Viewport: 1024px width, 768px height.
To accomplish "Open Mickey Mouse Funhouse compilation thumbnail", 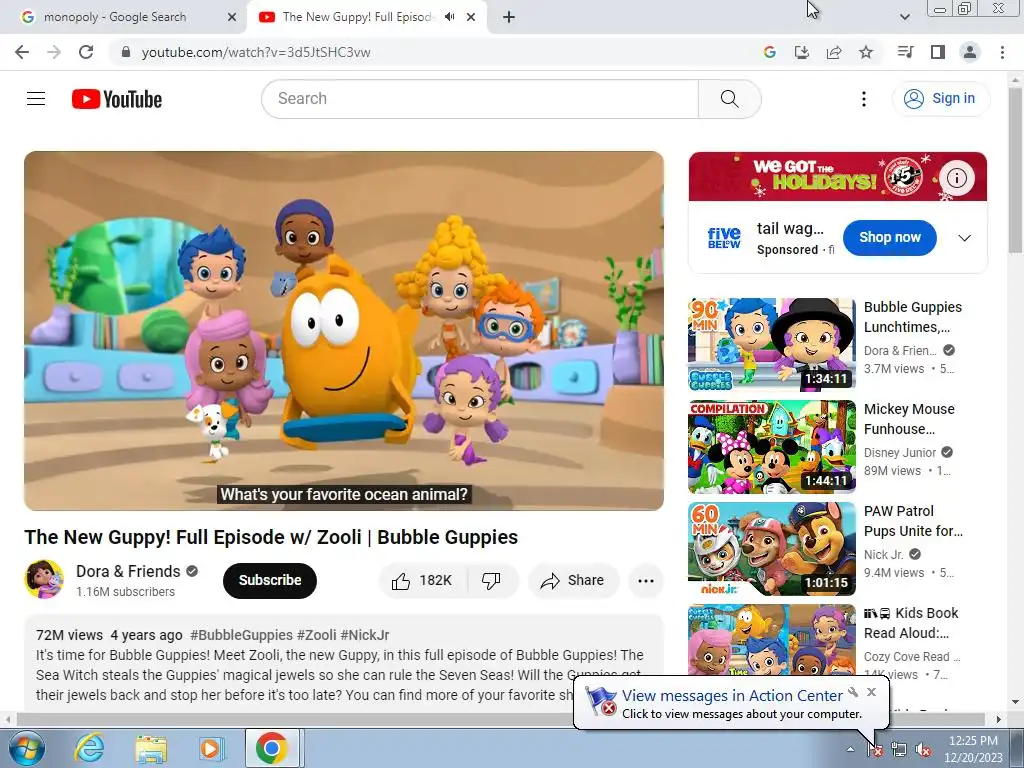I will coord(772,447).
